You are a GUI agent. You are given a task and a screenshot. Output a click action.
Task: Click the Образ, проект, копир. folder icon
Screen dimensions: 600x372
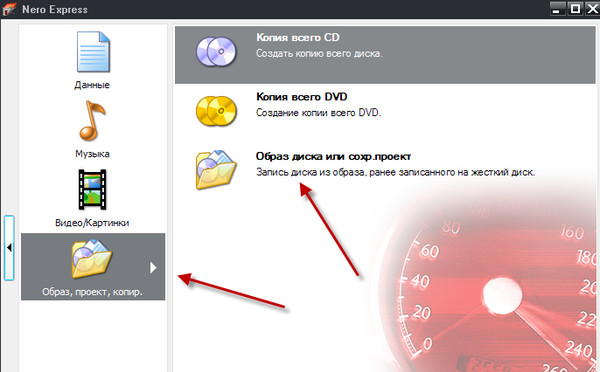tap(91, 259)
